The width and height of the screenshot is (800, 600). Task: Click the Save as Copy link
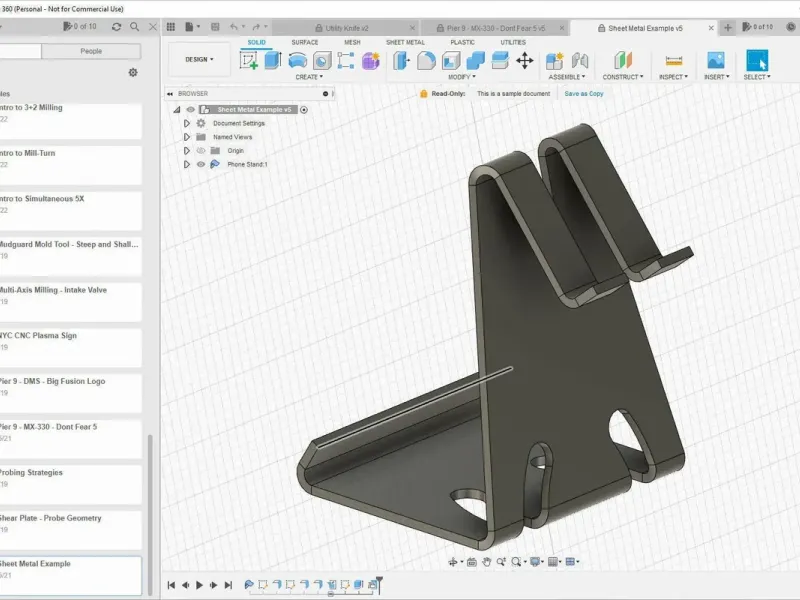[584, 93]
